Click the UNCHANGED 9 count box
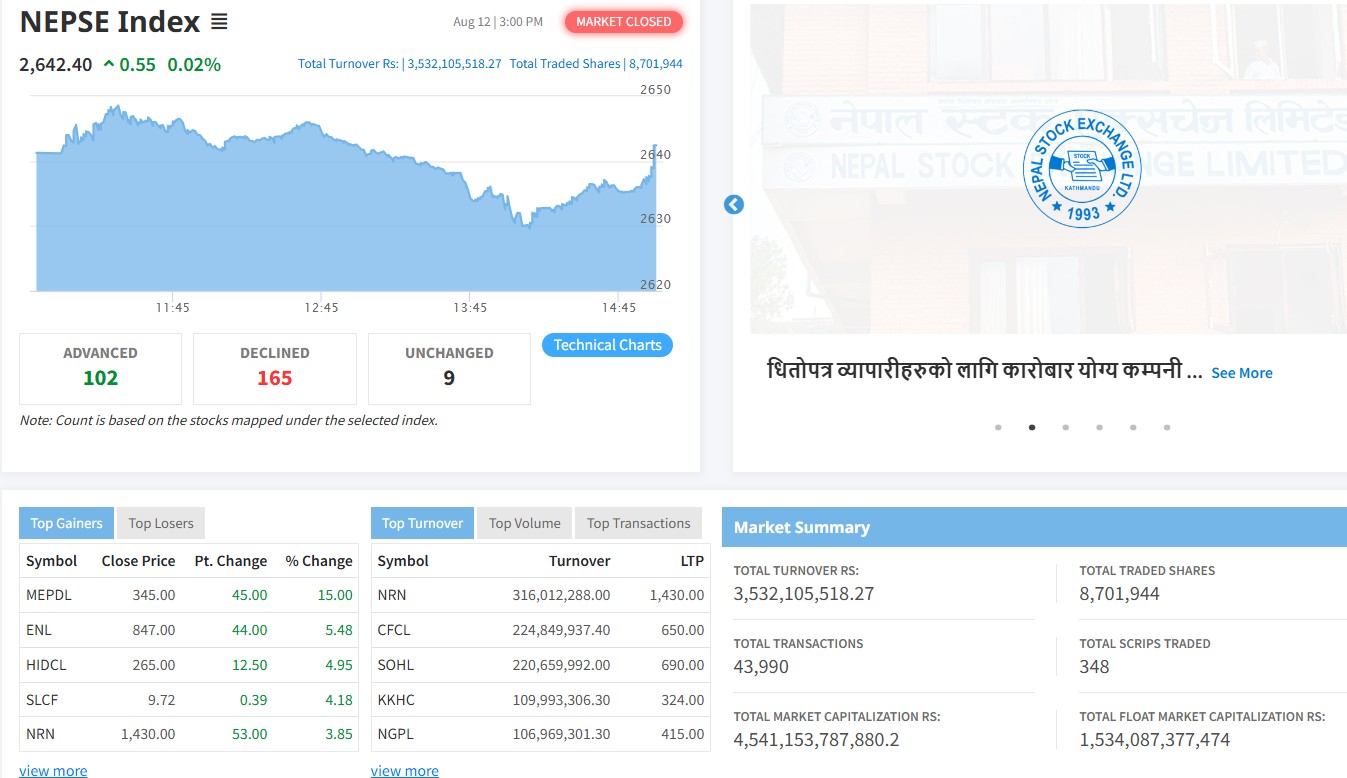Screen dimensions: 1347x778 point(449,368)
